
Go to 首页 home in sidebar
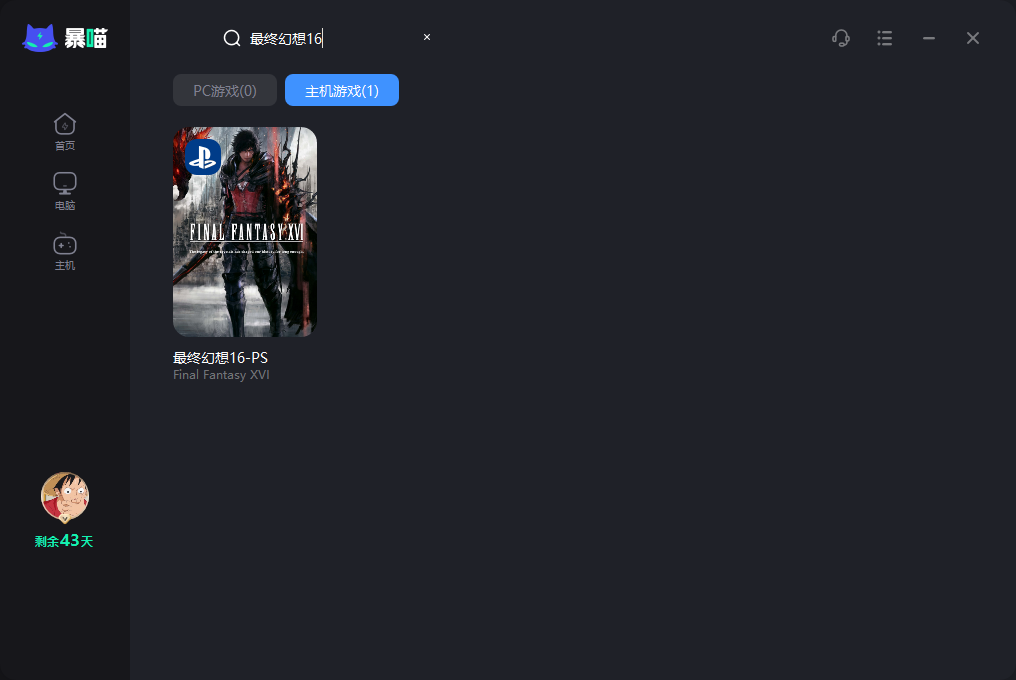65,132
